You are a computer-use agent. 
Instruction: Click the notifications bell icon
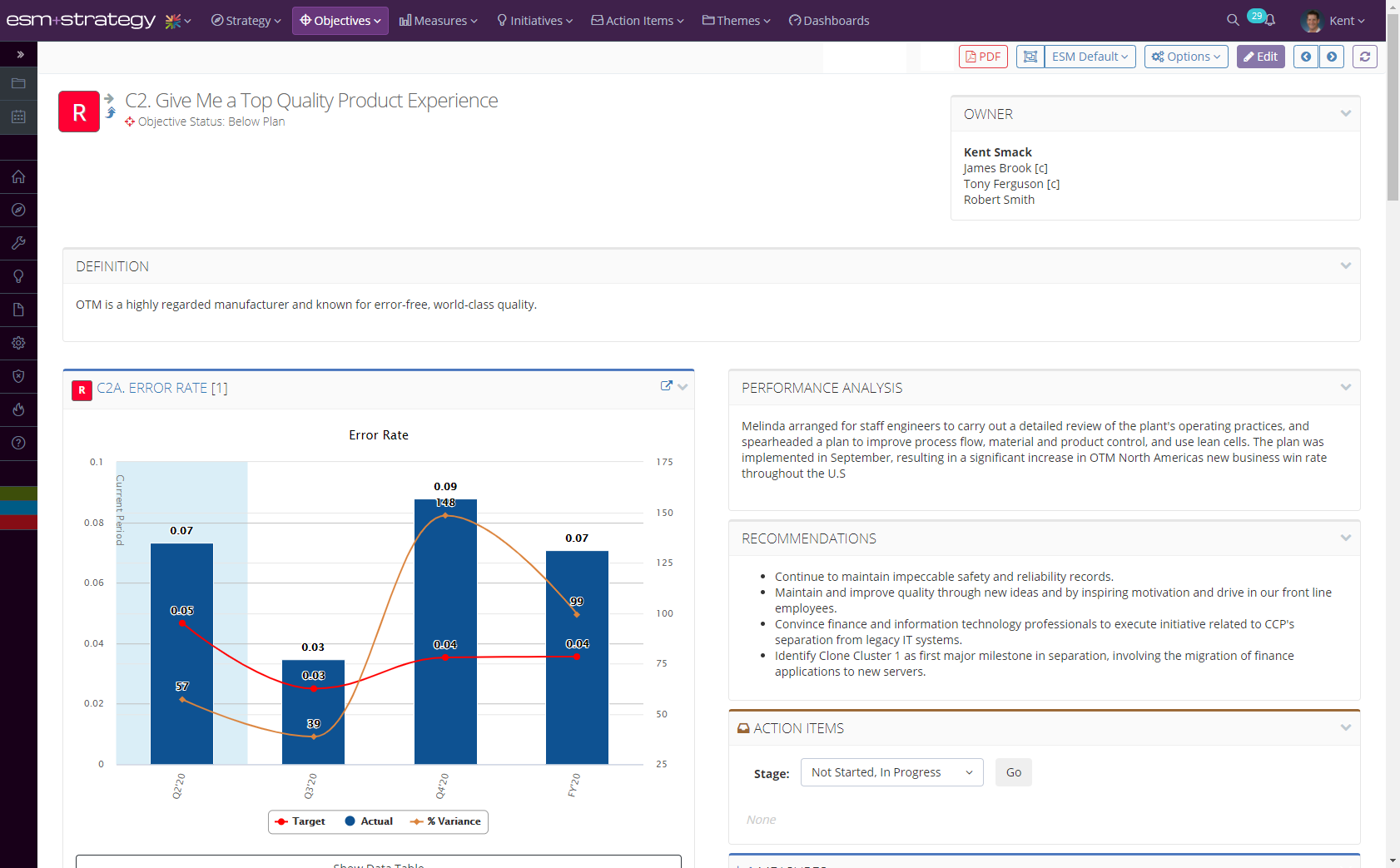click(1268, 18)
